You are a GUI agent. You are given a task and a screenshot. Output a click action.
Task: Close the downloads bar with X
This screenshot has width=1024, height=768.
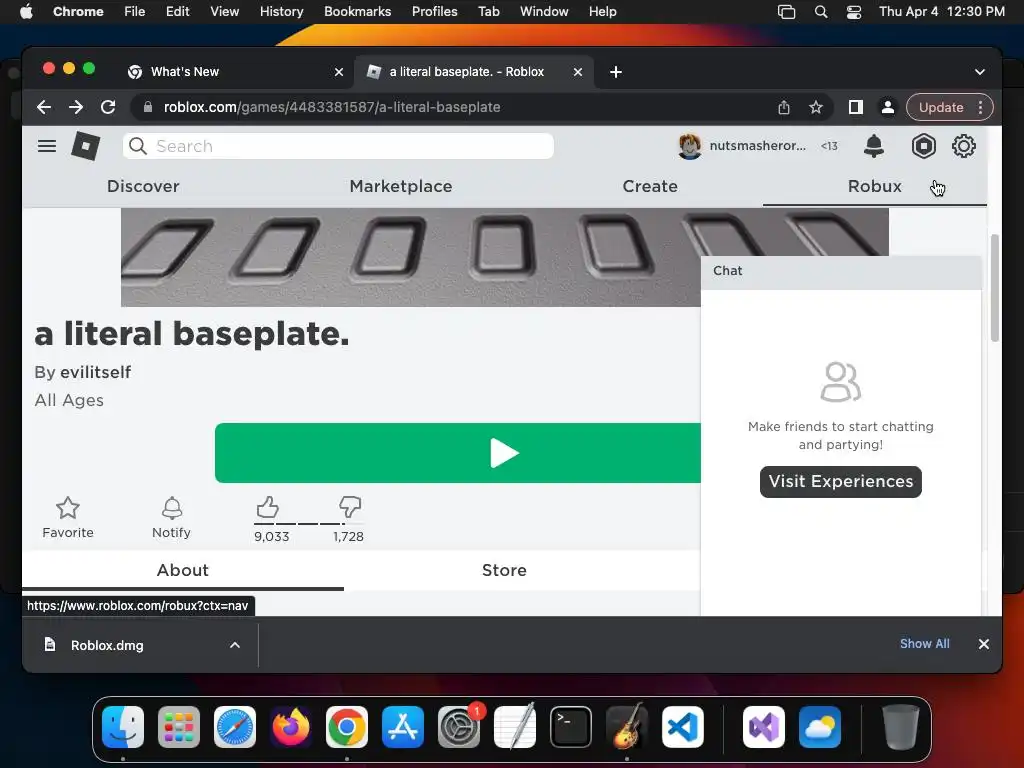984,644
